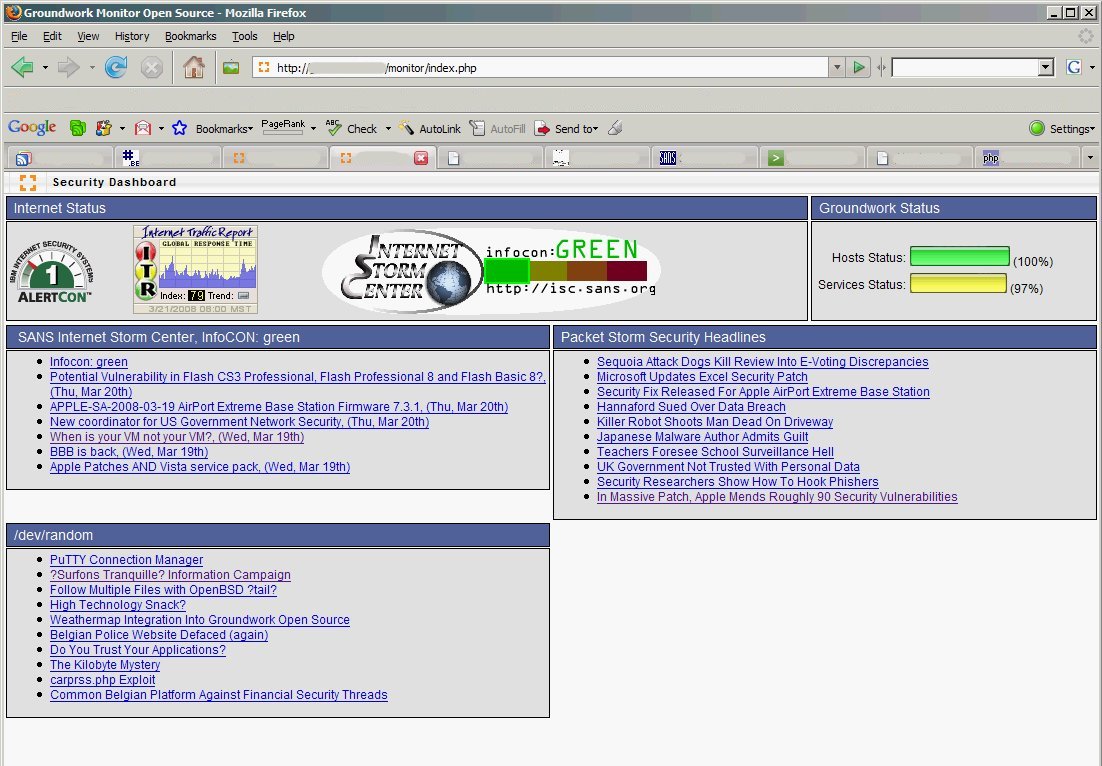The height and width of the screenshot is (766, 1102).
Task: Click the highlighter pen icon on Google toolbar
Action: [x=615, y=128]
